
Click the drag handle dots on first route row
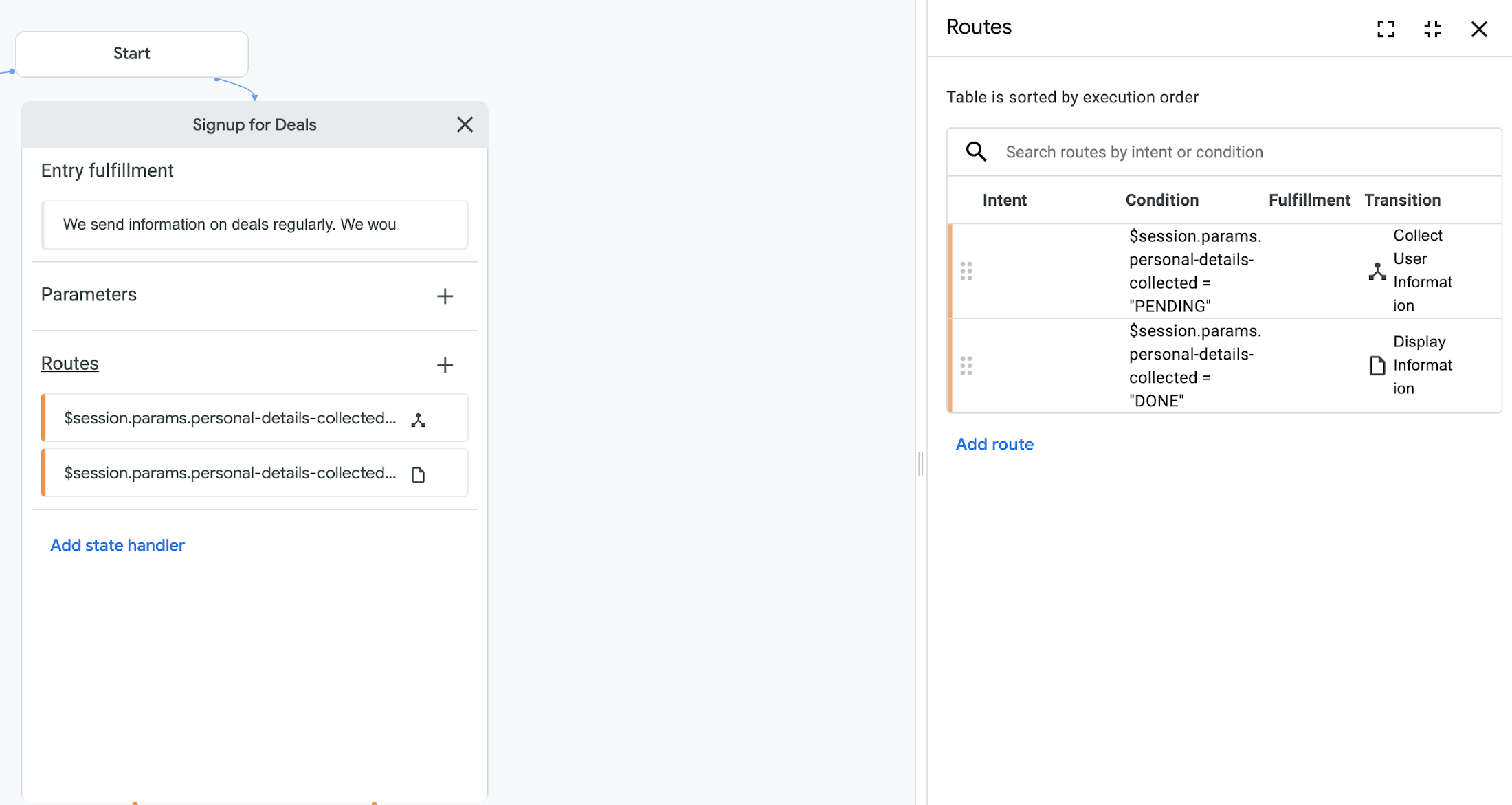(x=966, y=271)
